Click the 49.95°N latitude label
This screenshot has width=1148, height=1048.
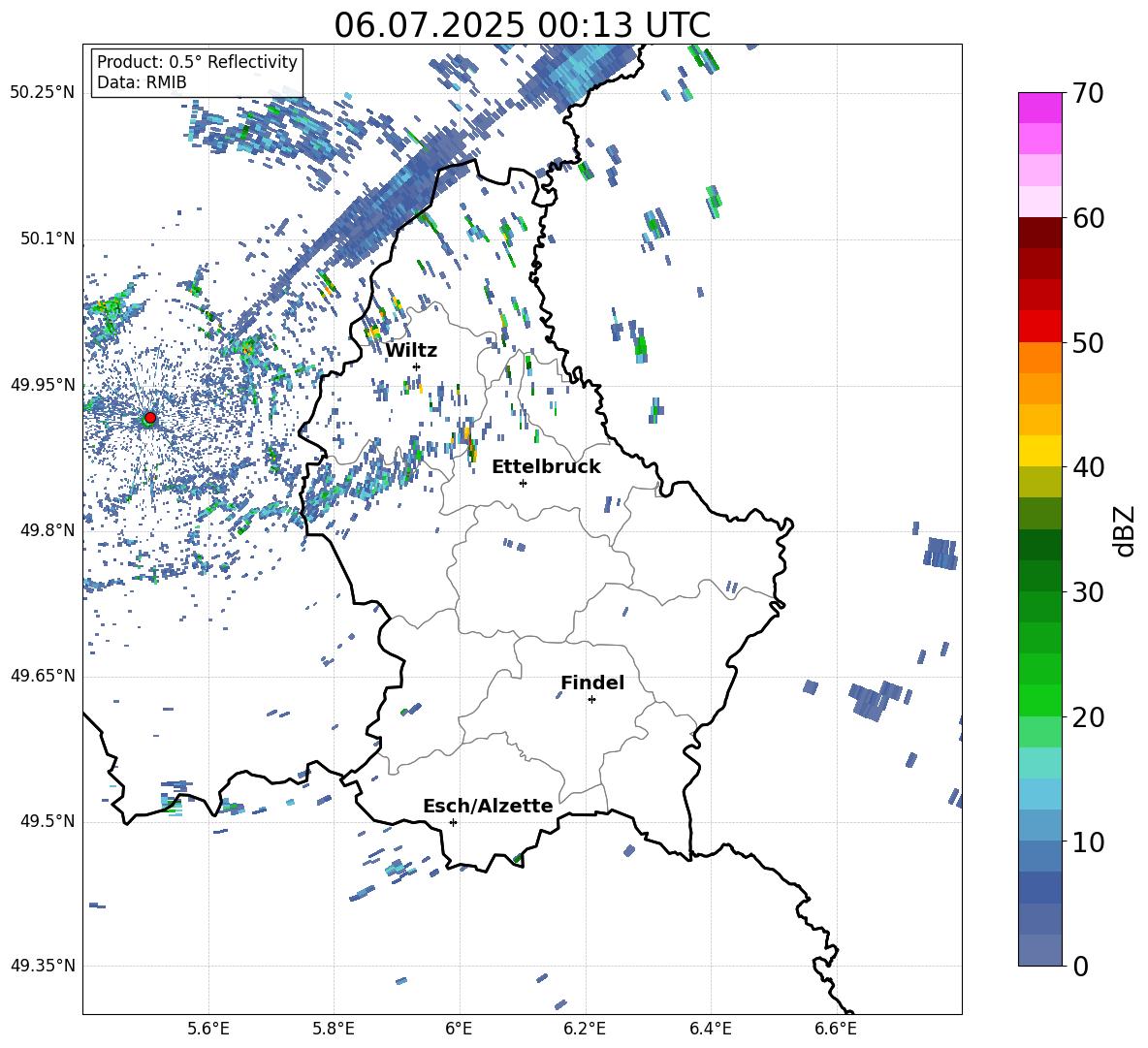(x=43, y=385)
